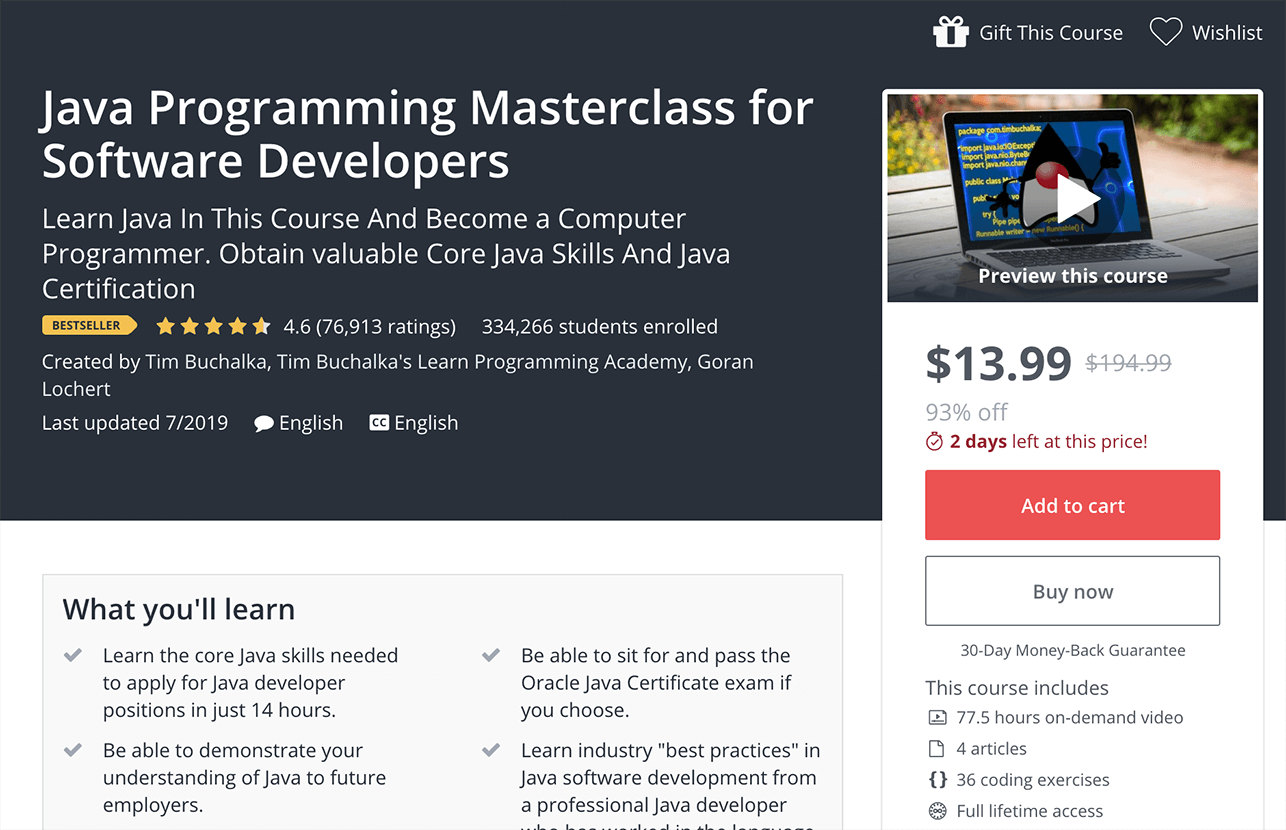Click the articles document icon
1286x830 pixels.
937,748
